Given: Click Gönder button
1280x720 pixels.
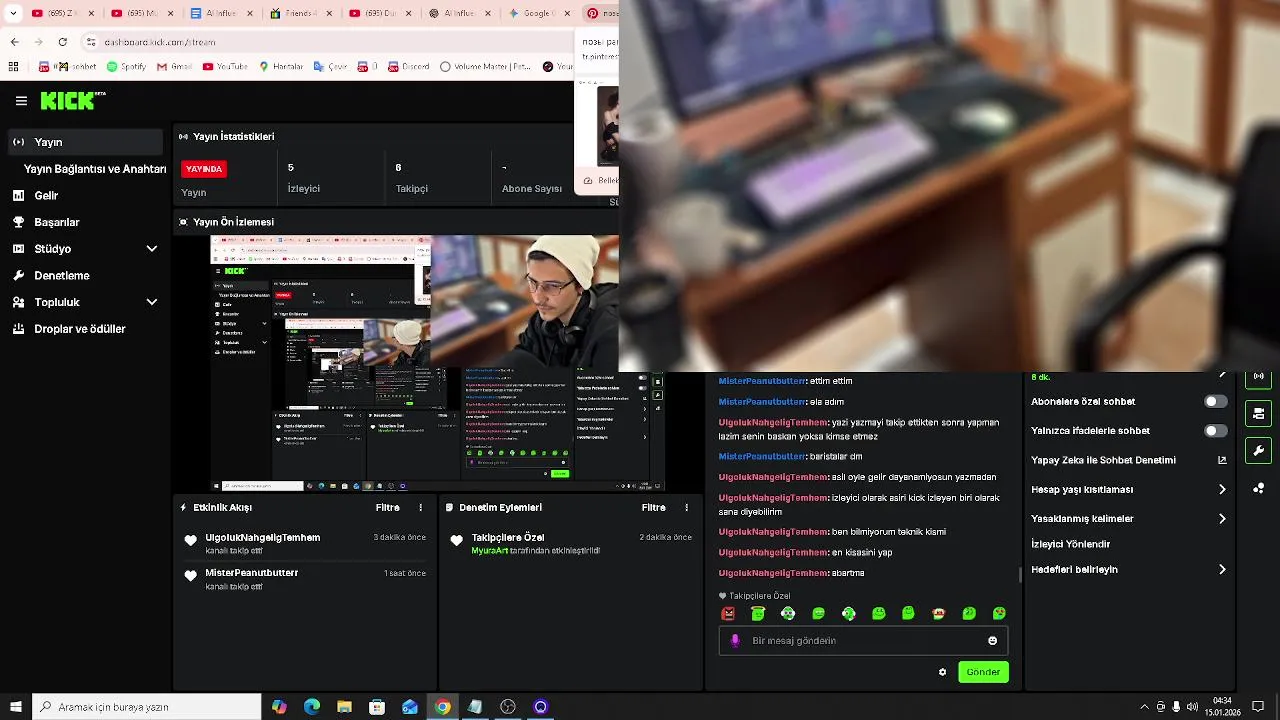Looking at the screenshot, I should coord(983,672).
